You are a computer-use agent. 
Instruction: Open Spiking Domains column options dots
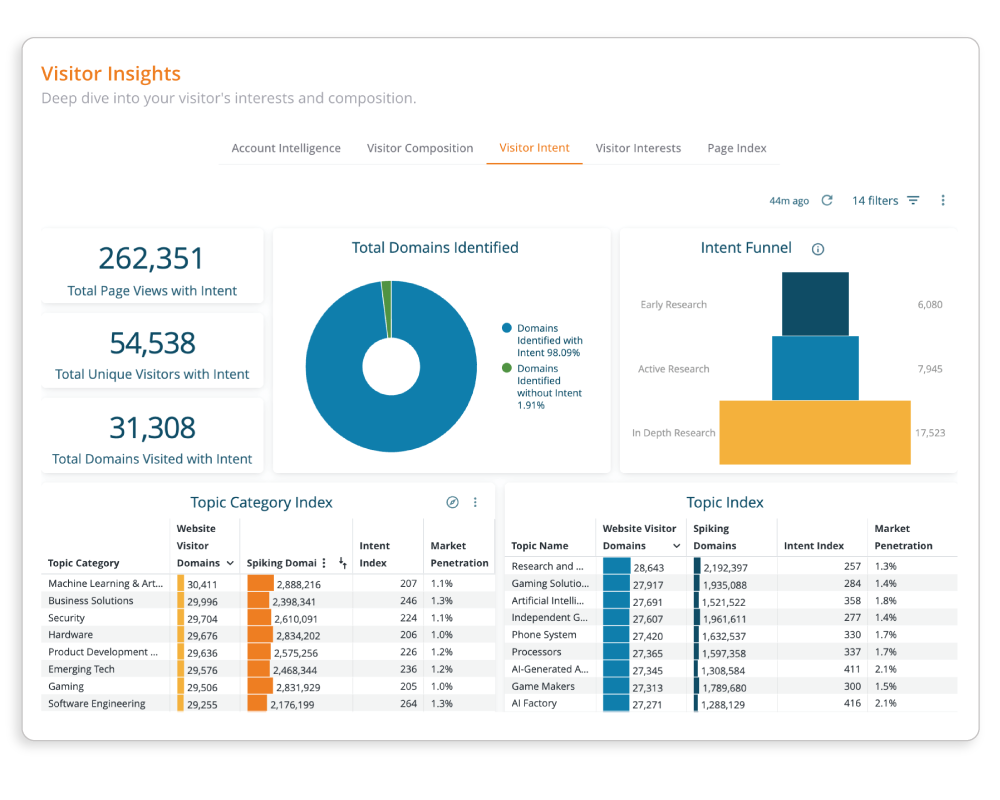click(x=324, y=563)
